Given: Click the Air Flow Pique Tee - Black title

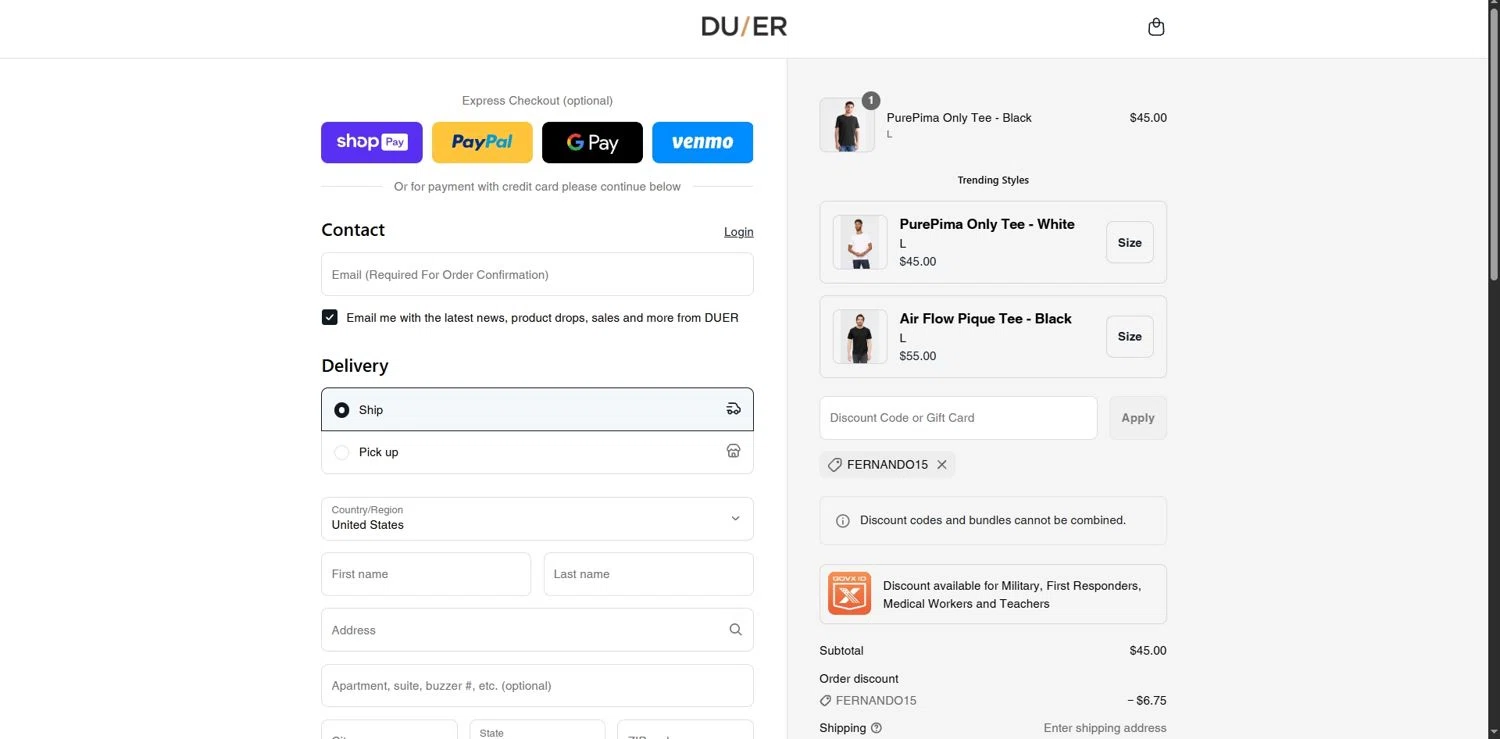Looking at the screenshot, I should point(985,318).
